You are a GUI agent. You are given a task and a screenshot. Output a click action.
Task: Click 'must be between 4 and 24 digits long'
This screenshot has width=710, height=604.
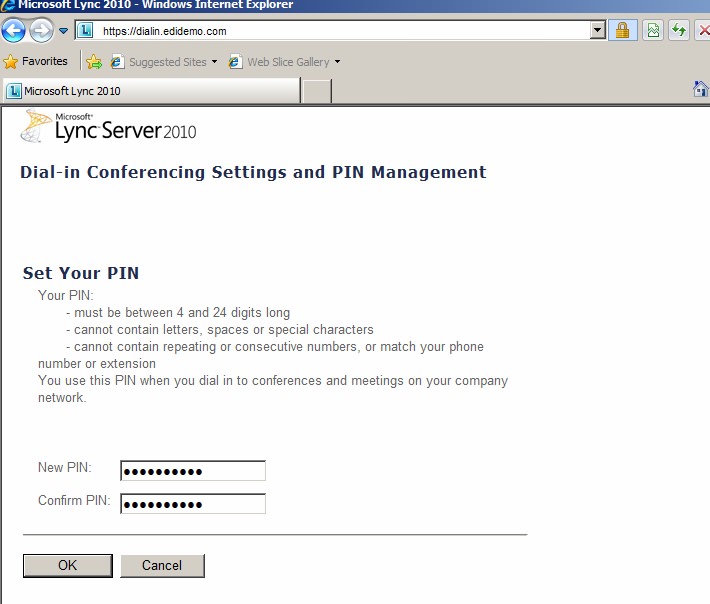(x=182, y=313)
